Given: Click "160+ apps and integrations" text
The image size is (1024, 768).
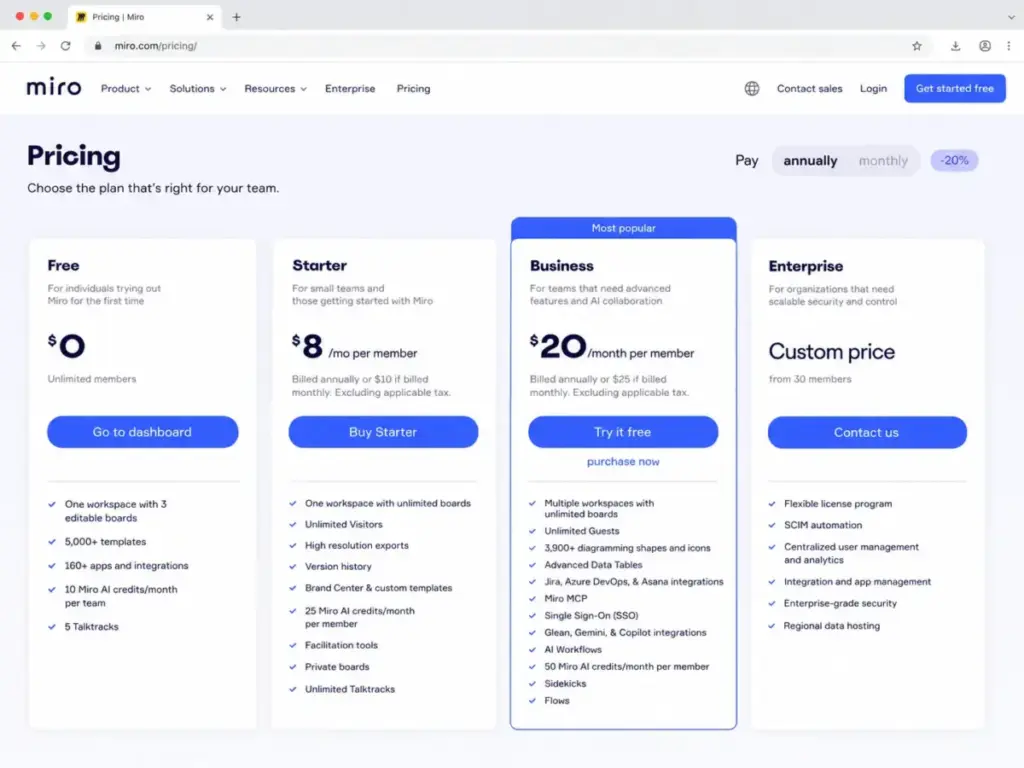Looking at the screenshot, I should pyautogui.click(x=126, y=566).
